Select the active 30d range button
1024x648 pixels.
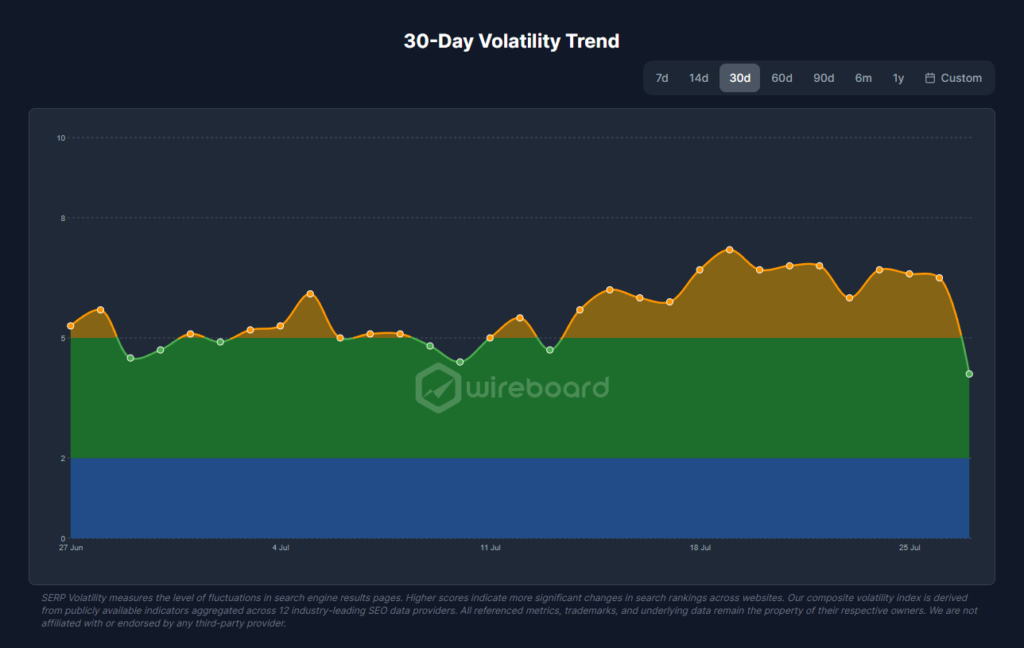tap(739, 78)
